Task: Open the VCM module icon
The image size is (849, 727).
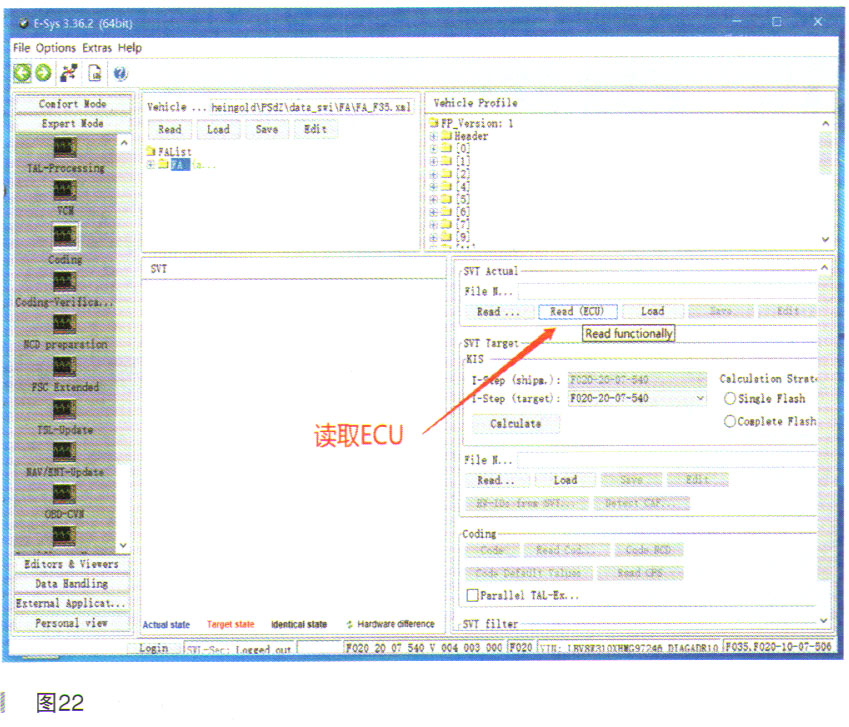Action: click(64, 191)
